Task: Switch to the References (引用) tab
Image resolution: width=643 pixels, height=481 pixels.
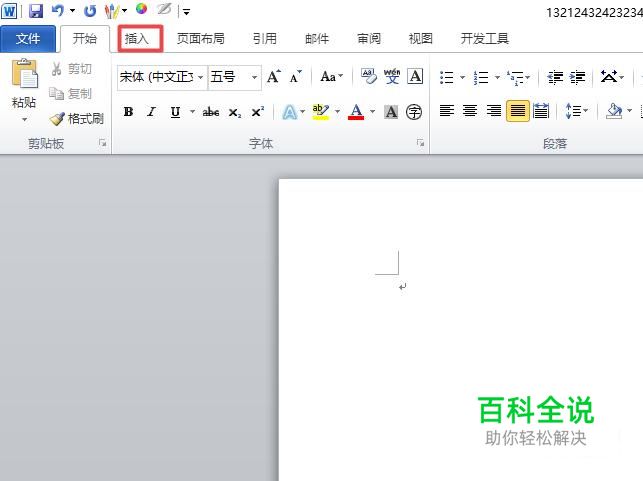Action: [264, 39]
